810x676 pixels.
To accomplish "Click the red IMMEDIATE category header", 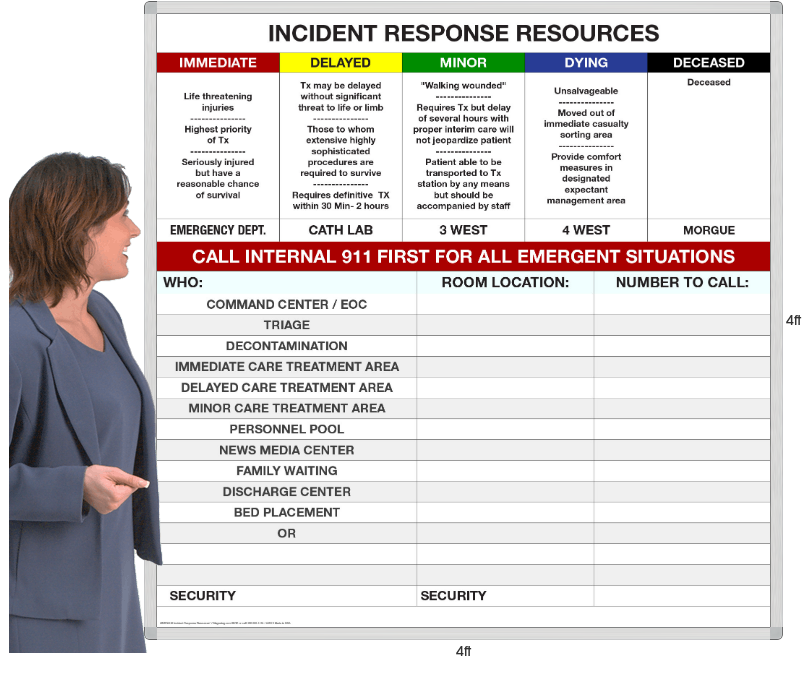I will (217, 62).
